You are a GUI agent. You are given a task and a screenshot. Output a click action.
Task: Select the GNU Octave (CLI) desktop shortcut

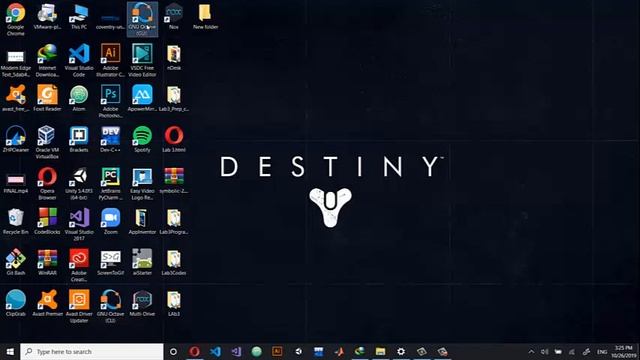(x=110, y=306)
